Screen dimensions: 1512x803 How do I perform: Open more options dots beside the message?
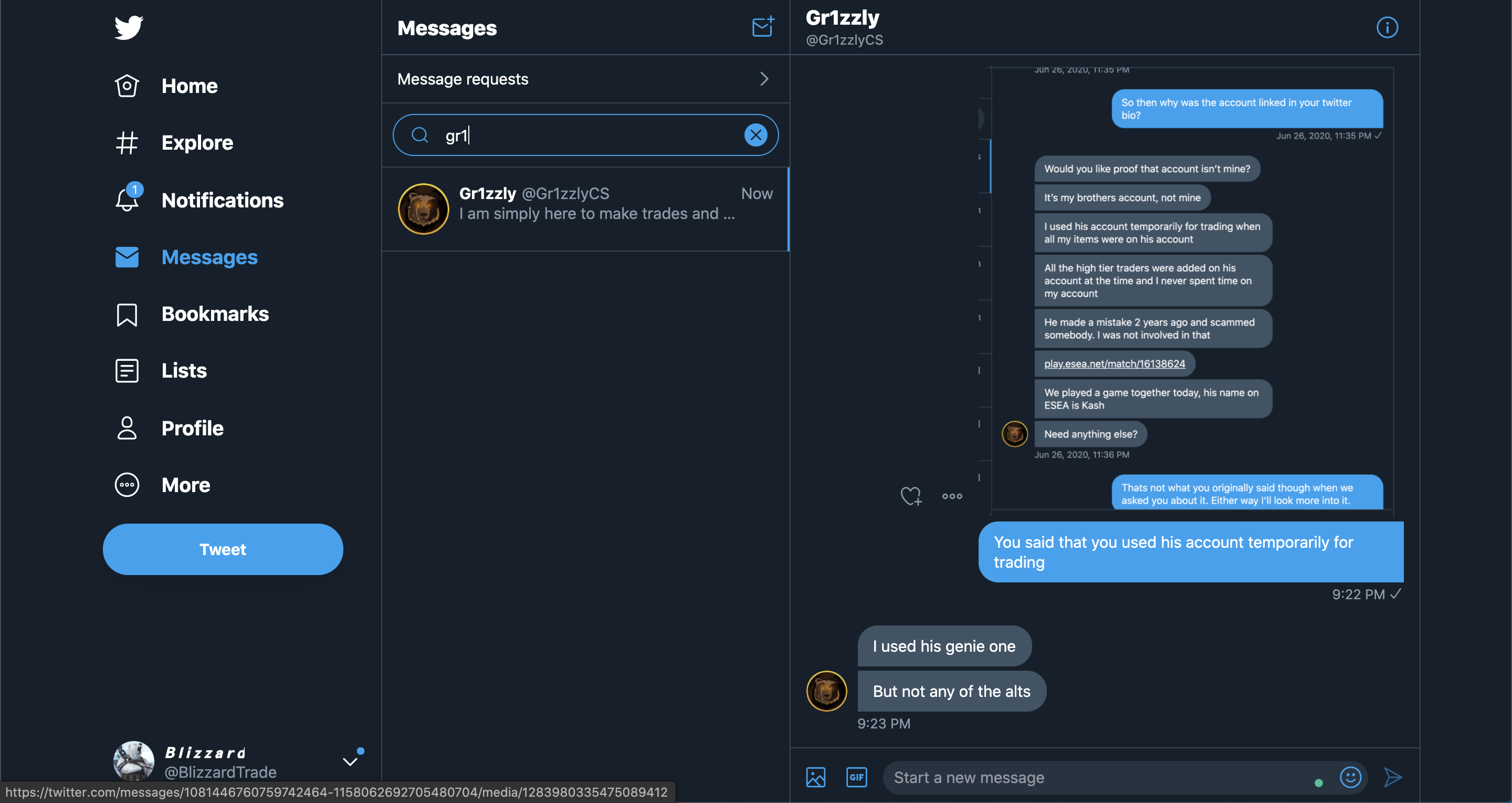click(951, 496)
